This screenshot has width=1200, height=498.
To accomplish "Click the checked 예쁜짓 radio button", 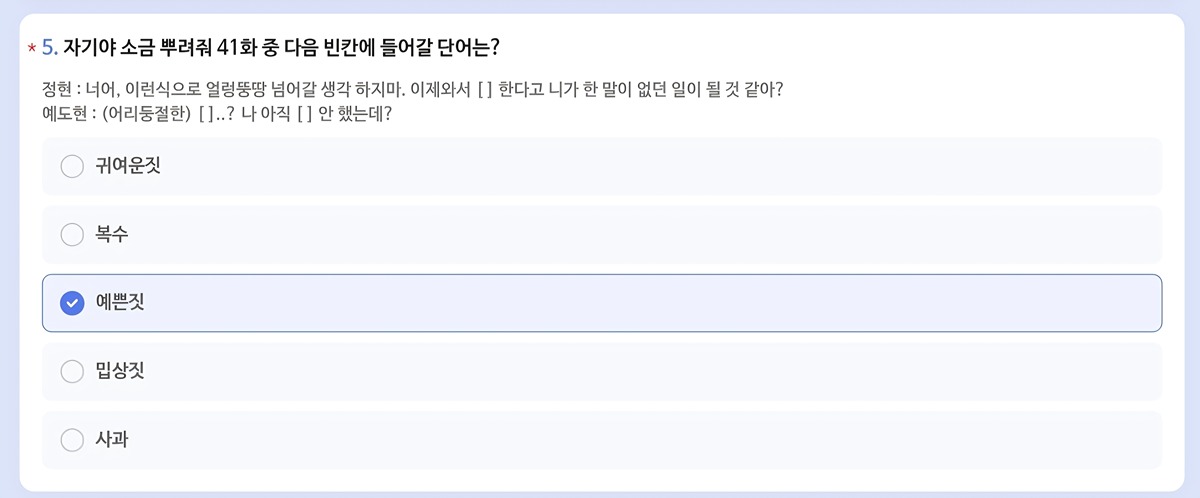I will [72, 303].
